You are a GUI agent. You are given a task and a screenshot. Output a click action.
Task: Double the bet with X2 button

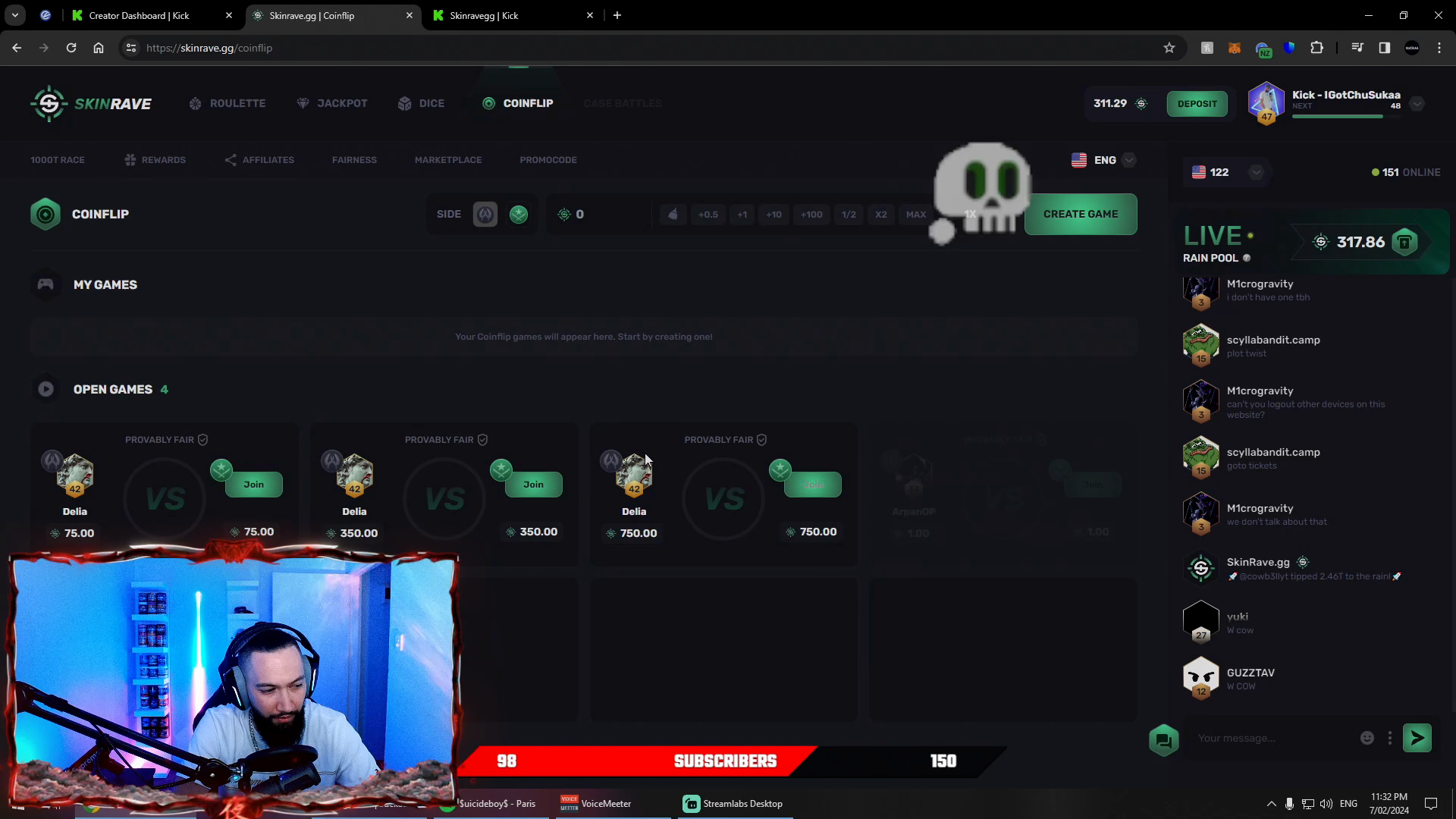click(881, 215)
